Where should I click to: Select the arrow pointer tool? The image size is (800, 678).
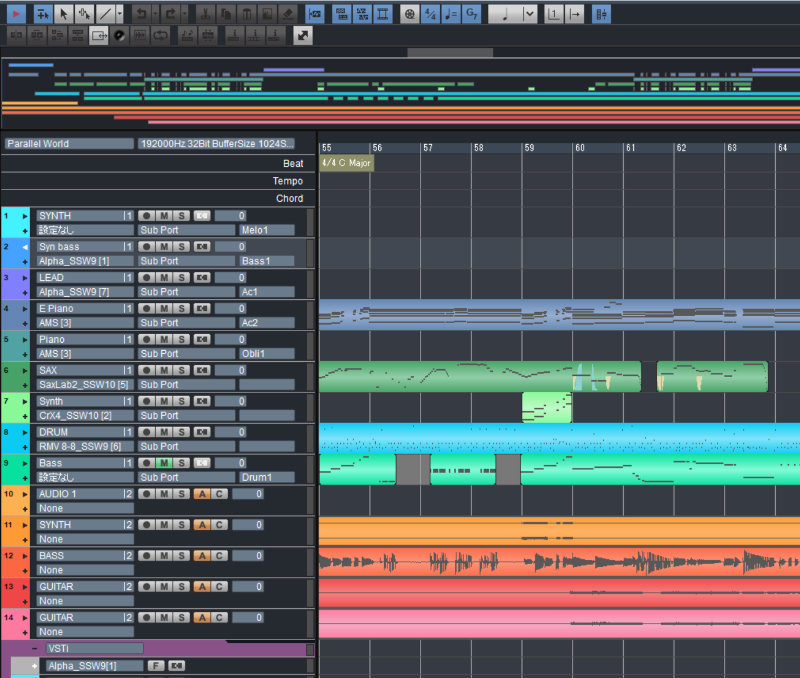(x=64, y=14)
